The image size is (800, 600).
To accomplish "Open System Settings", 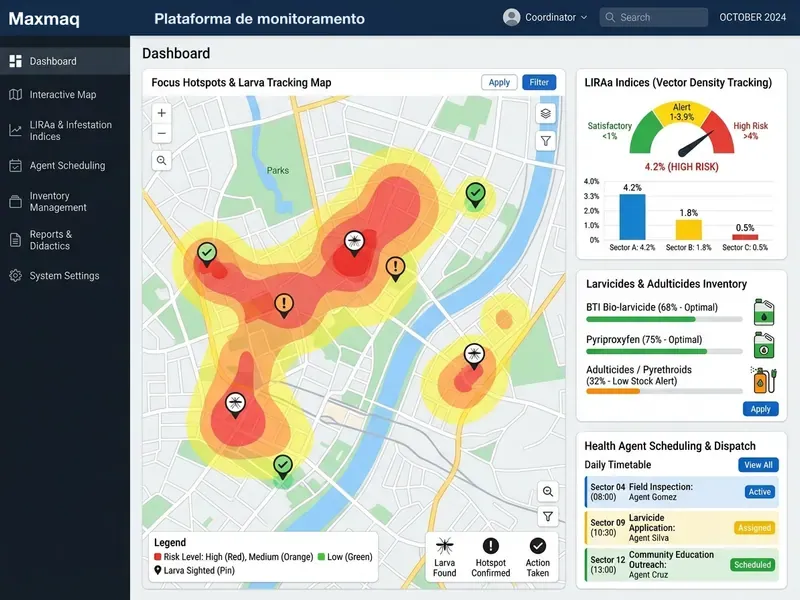I will tap(65, 276).
